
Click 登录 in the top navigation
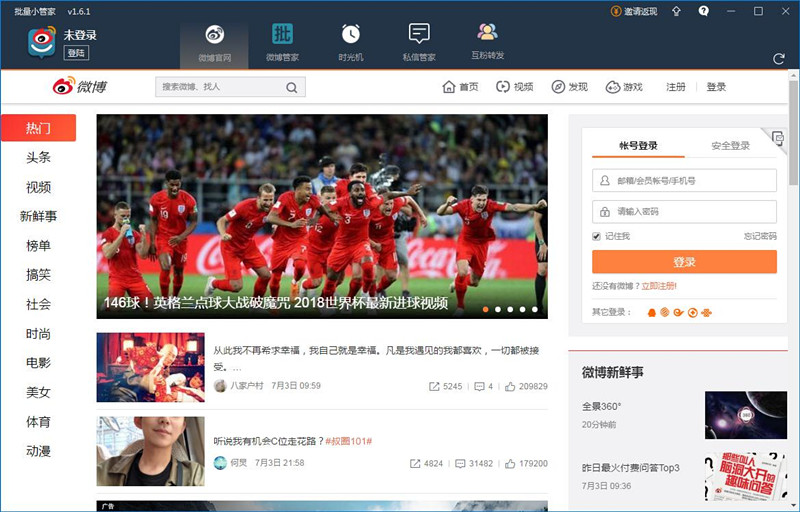(x=716, y=87)
